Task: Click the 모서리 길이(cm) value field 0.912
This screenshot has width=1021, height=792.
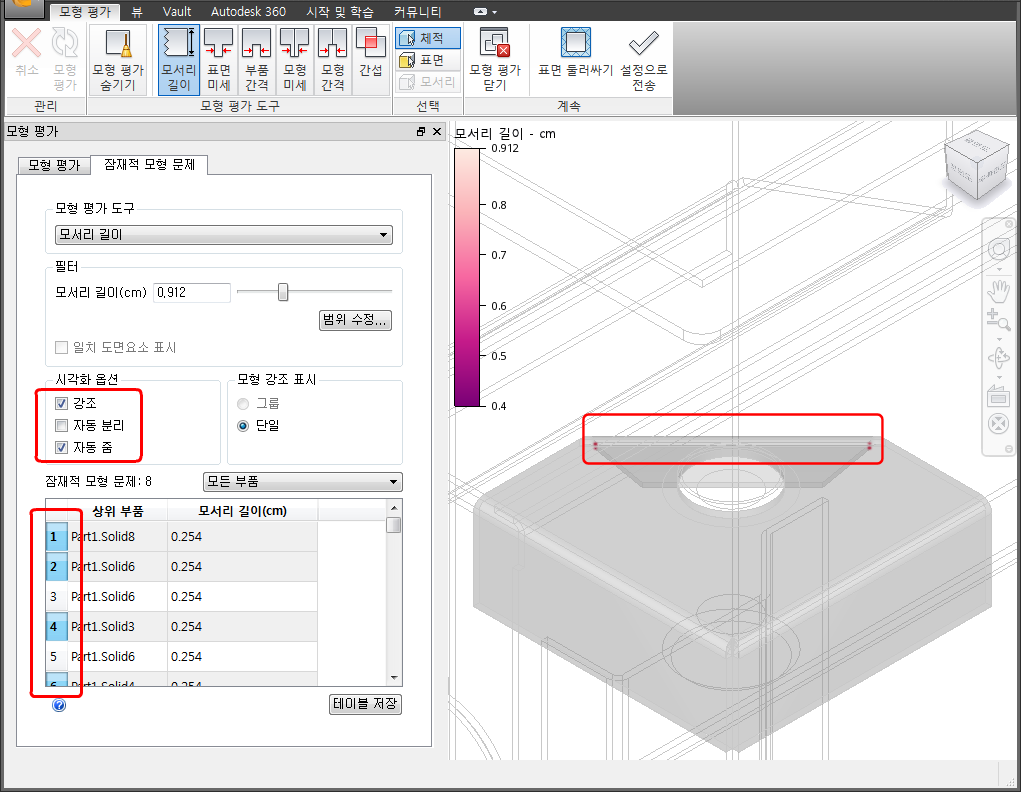Action: [x=192, y=292]
